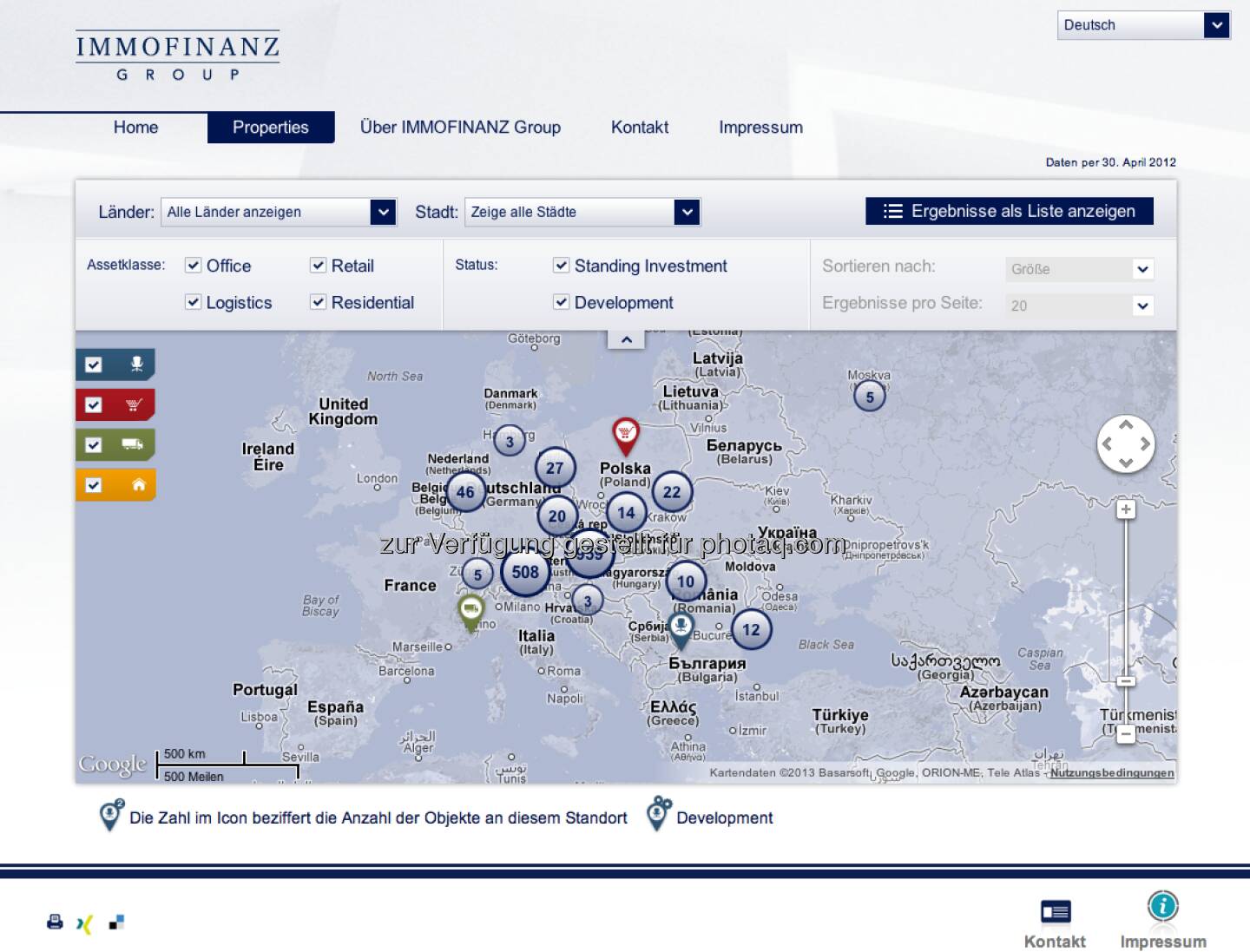The width and height of the screenshot is (1250, 952).
Task: Collapse the filter panel with the chevron
Action: point(626,339)
